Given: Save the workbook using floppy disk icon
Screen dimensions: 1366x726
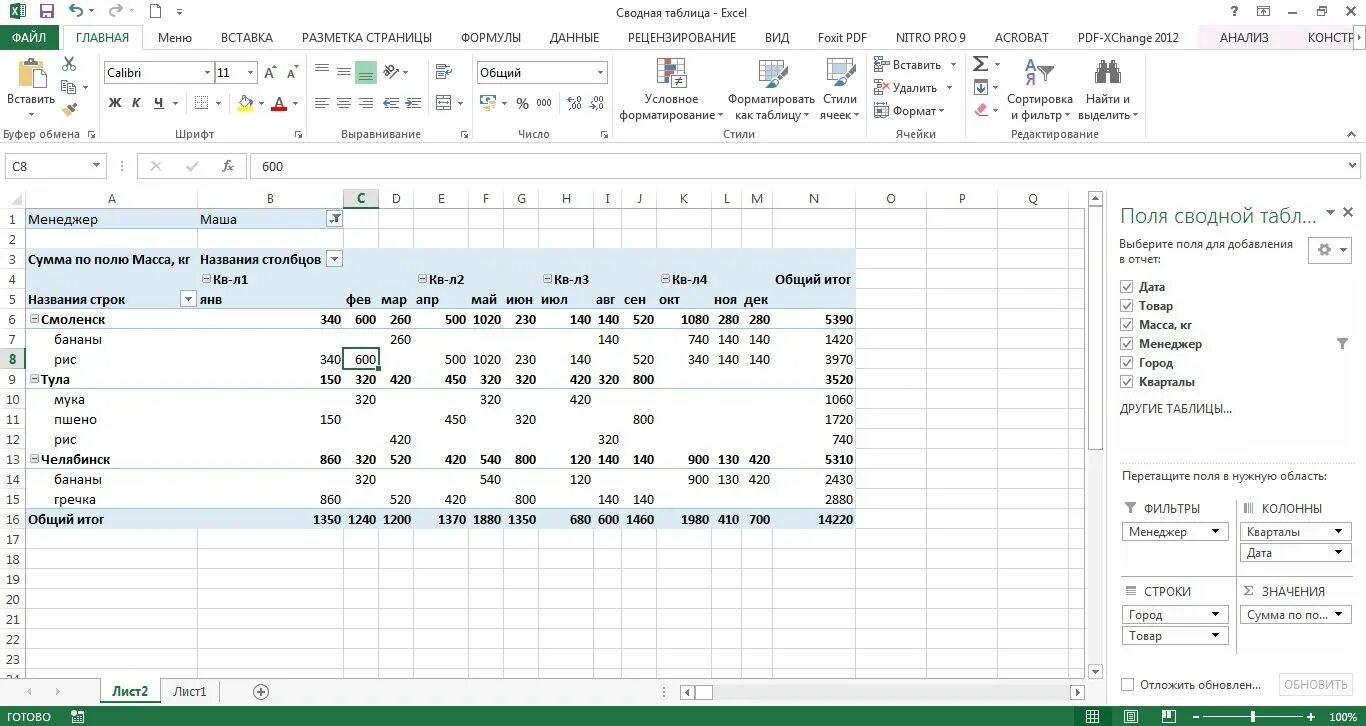Looking at the screenshot, I should point(46,12).
